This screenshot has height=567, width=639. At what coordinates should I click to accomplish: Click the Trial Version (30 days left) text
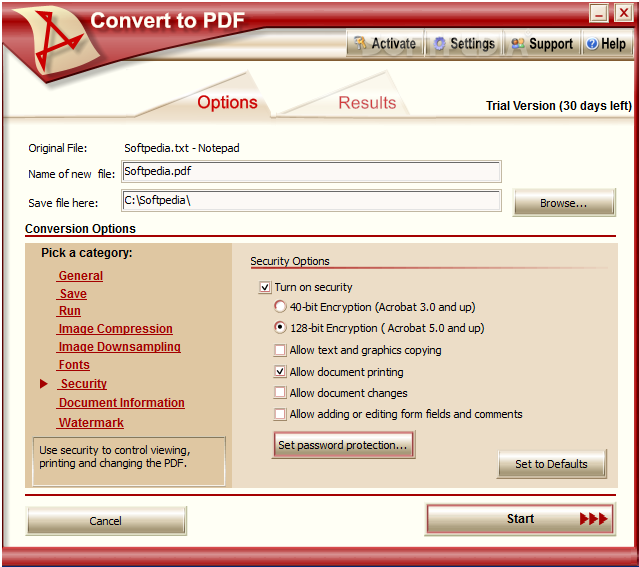pos(558,106)
